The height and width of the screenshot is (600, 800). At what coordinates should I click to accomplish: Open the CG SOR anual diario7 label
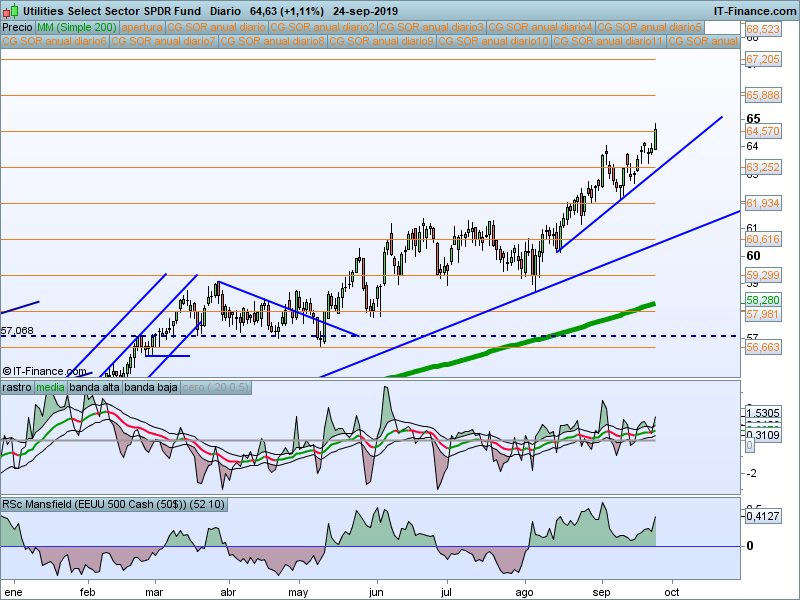pyautogui.click(x=164, y=41)
